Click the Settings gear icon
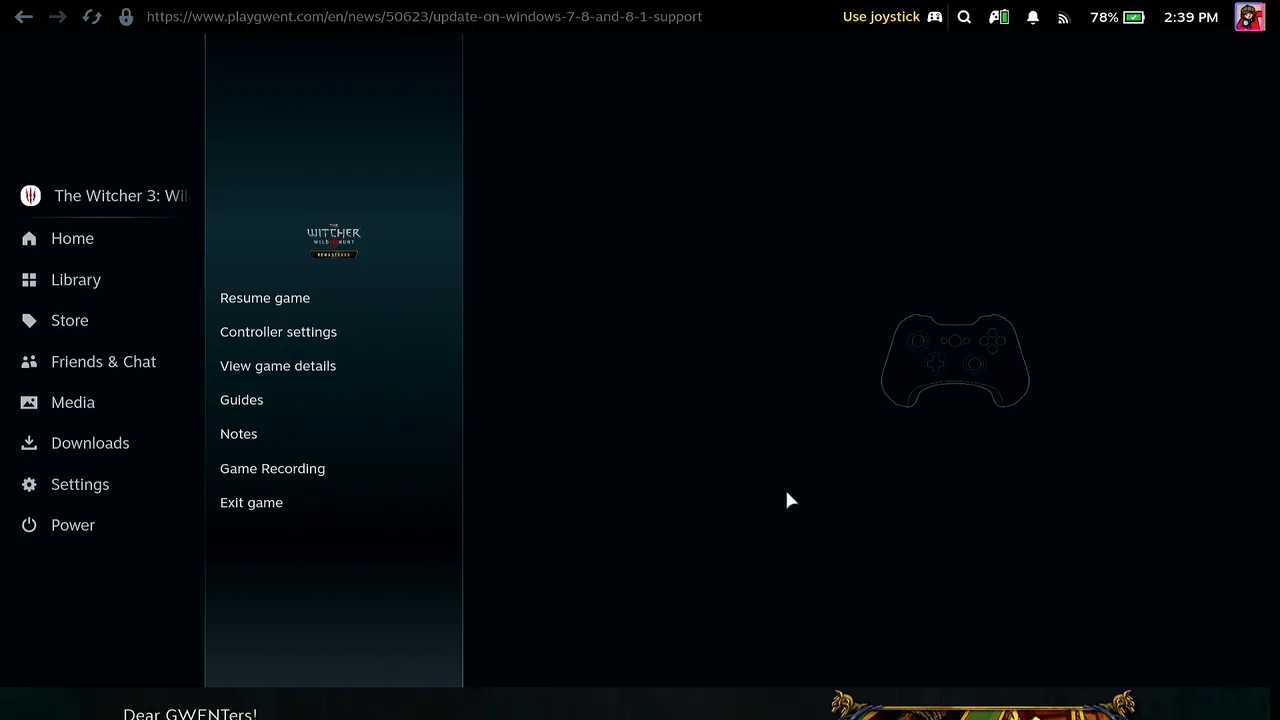Screen dimensions: 1280x720 [29, 485]
